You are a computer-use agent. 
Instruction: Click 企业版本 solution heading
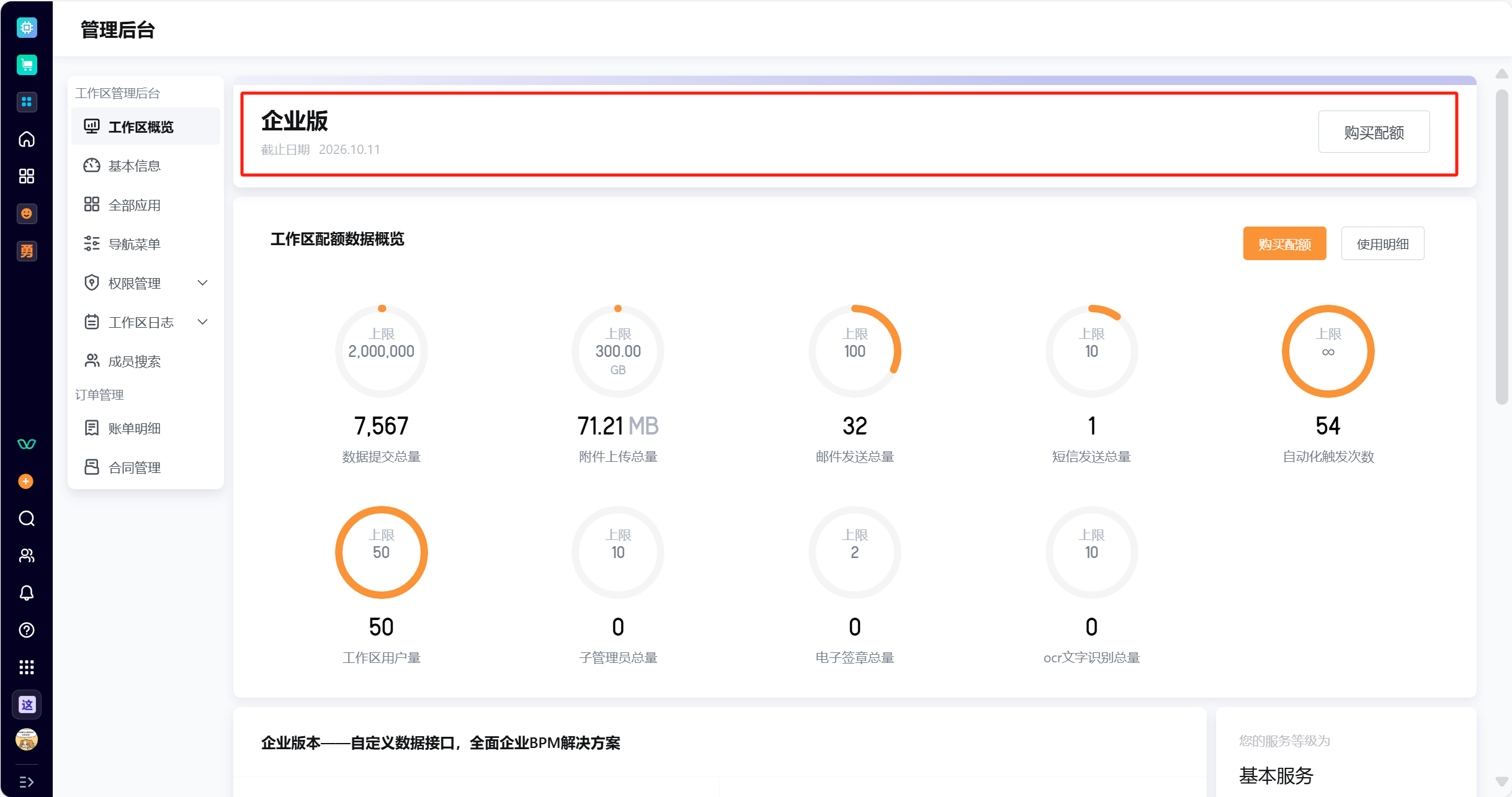[x=441, y=743]
